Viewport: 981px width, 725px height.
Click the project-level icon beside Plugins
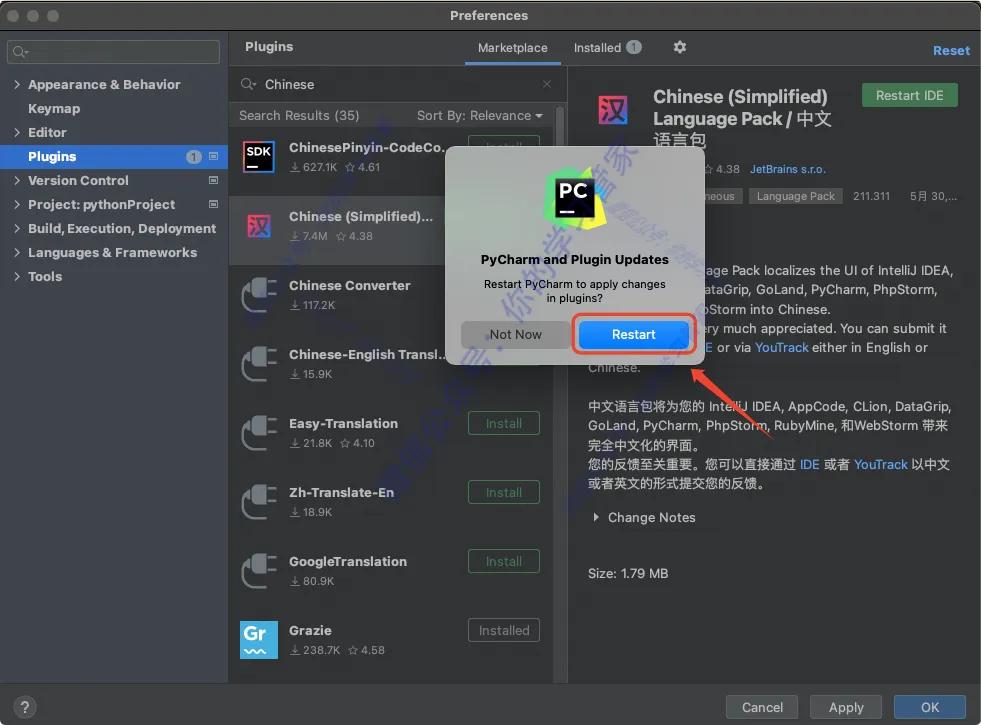213,156
